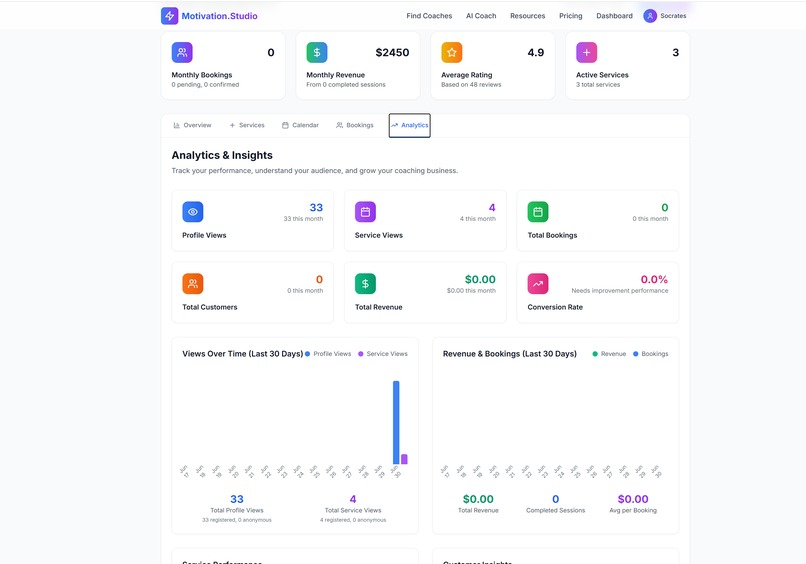Click the Service Views calendar icon
The image size is (806, 564).
(x=365, y=212)
